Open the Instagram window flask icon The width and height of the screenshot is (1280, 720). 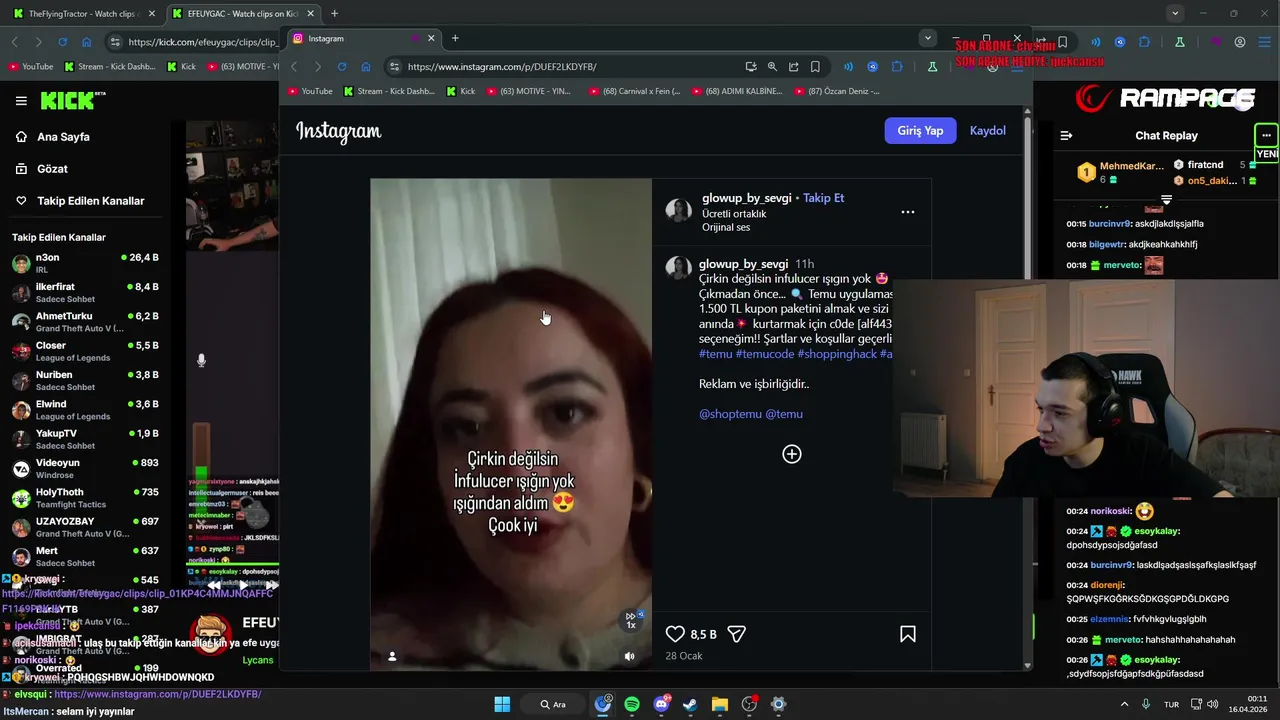(x=932, y=67)
